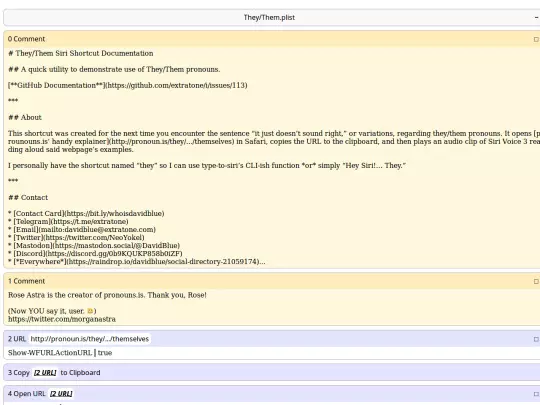Click 'Rose Astra is the creator' sentence
This screenshot has width=540, height=405.
107,295
